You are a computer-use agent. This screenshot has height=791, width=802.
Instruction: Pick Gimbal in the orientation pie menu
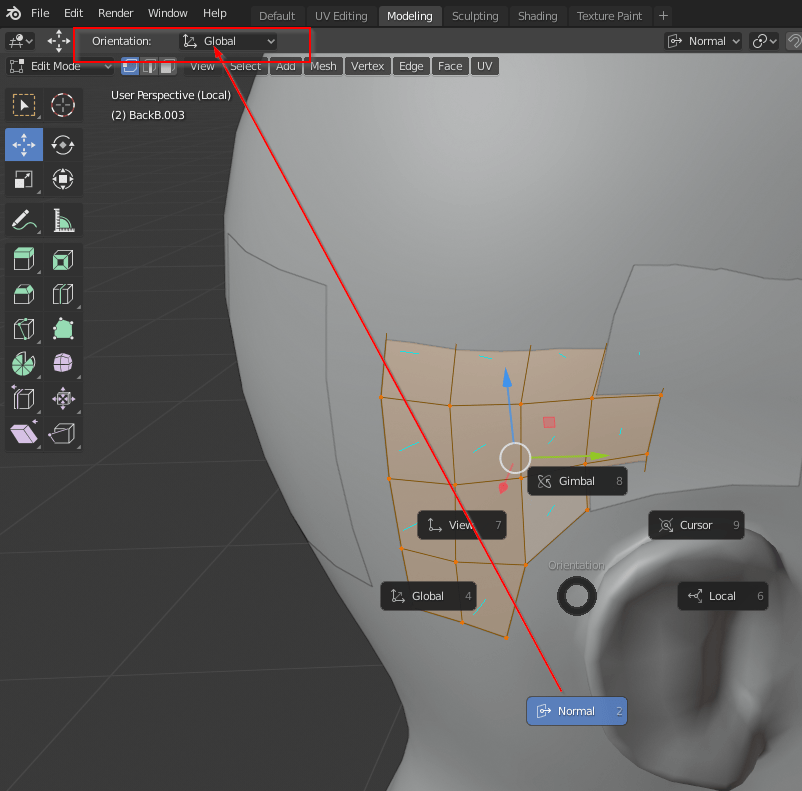click(576, 481)
